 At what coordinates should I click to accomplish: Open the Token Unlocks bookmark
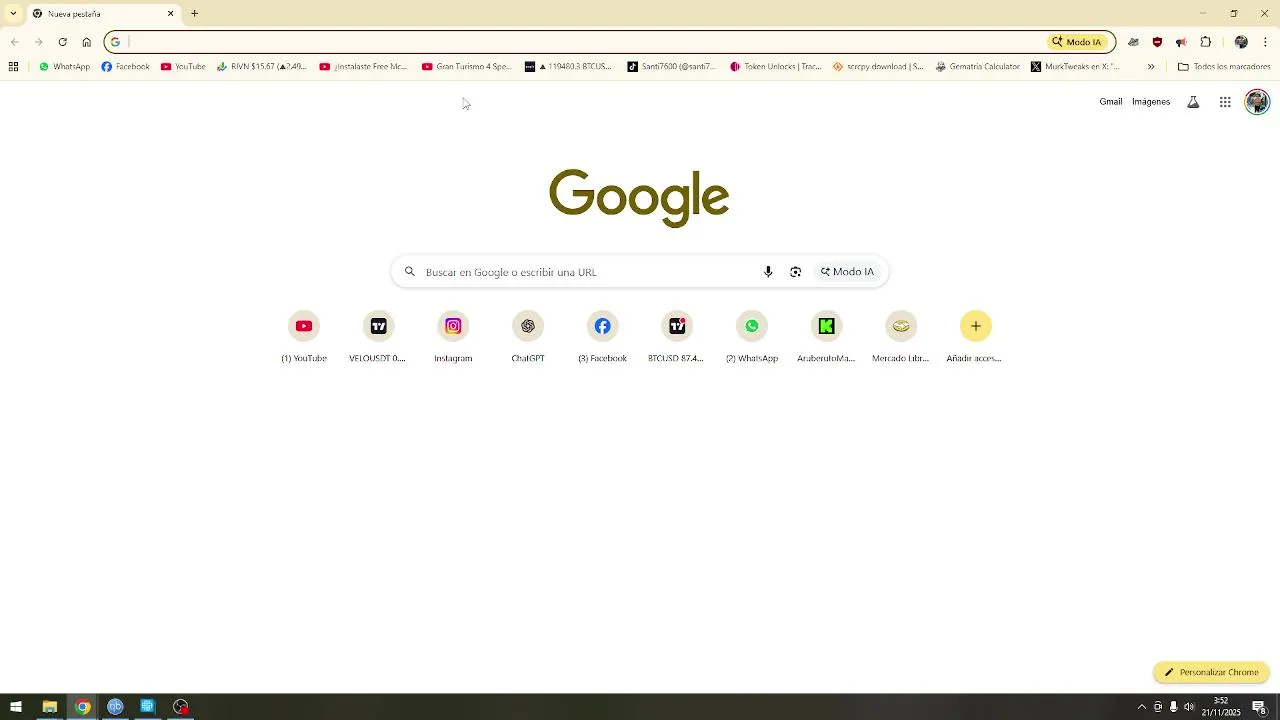(775, 67)
